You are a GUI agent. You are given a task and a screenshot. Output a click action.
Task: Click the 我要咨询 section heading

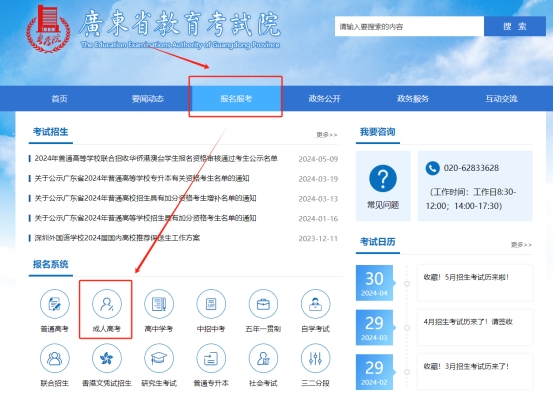[x=377, y=132]
